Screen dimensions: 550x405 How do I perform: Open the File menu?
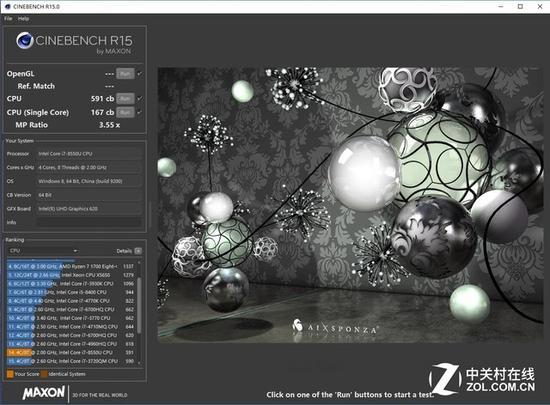pyautogui.click(x=8, y=19)
